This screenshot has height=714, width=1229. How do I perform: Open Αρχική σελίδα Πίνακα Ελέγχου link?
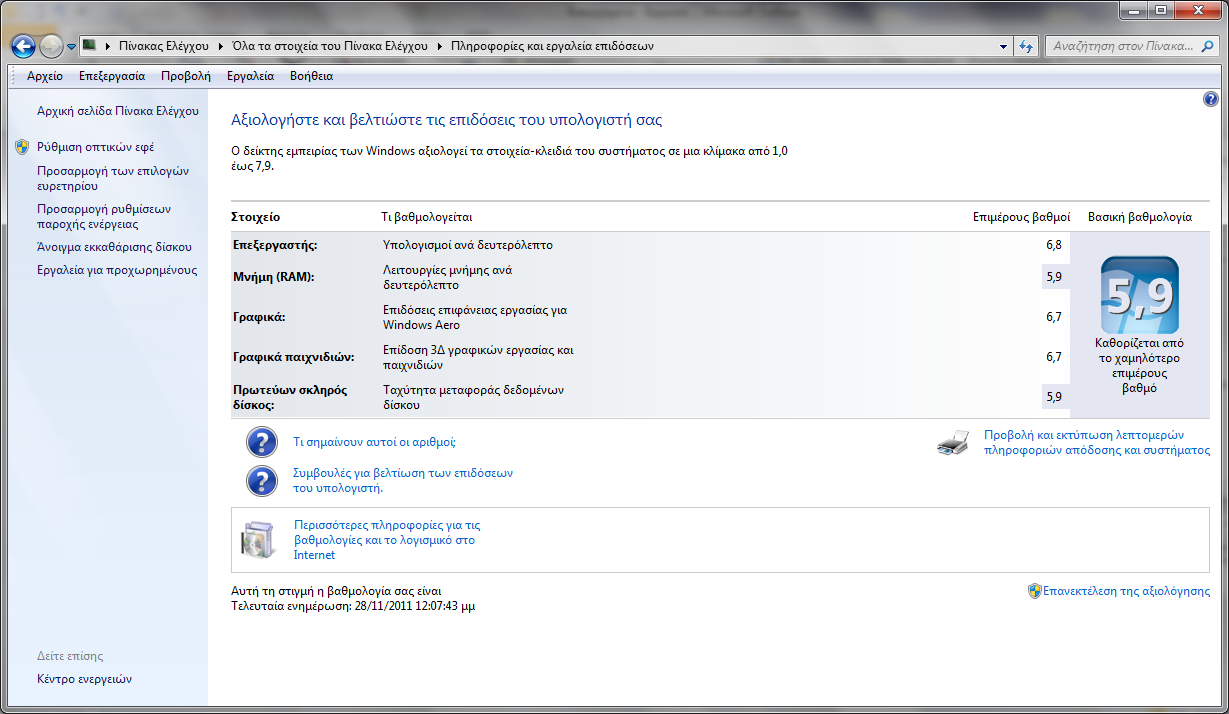click(118, 111)
